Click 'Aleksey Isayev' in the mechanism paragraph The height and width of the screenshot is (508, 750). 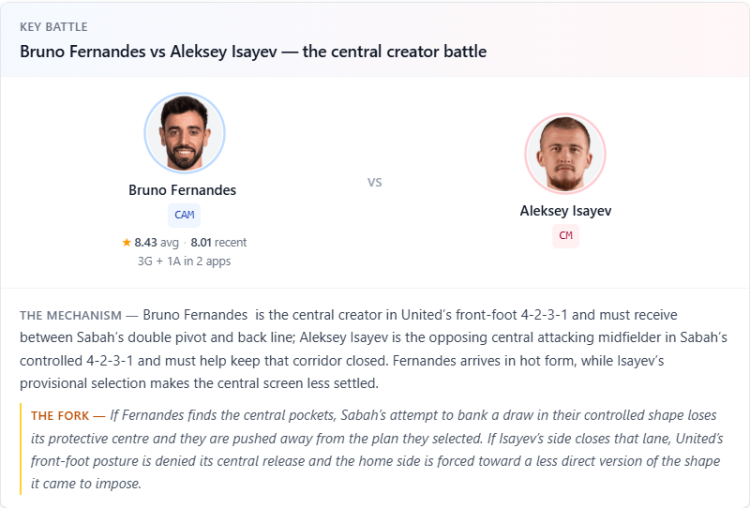pyautogui.click(x=344, y=338)
